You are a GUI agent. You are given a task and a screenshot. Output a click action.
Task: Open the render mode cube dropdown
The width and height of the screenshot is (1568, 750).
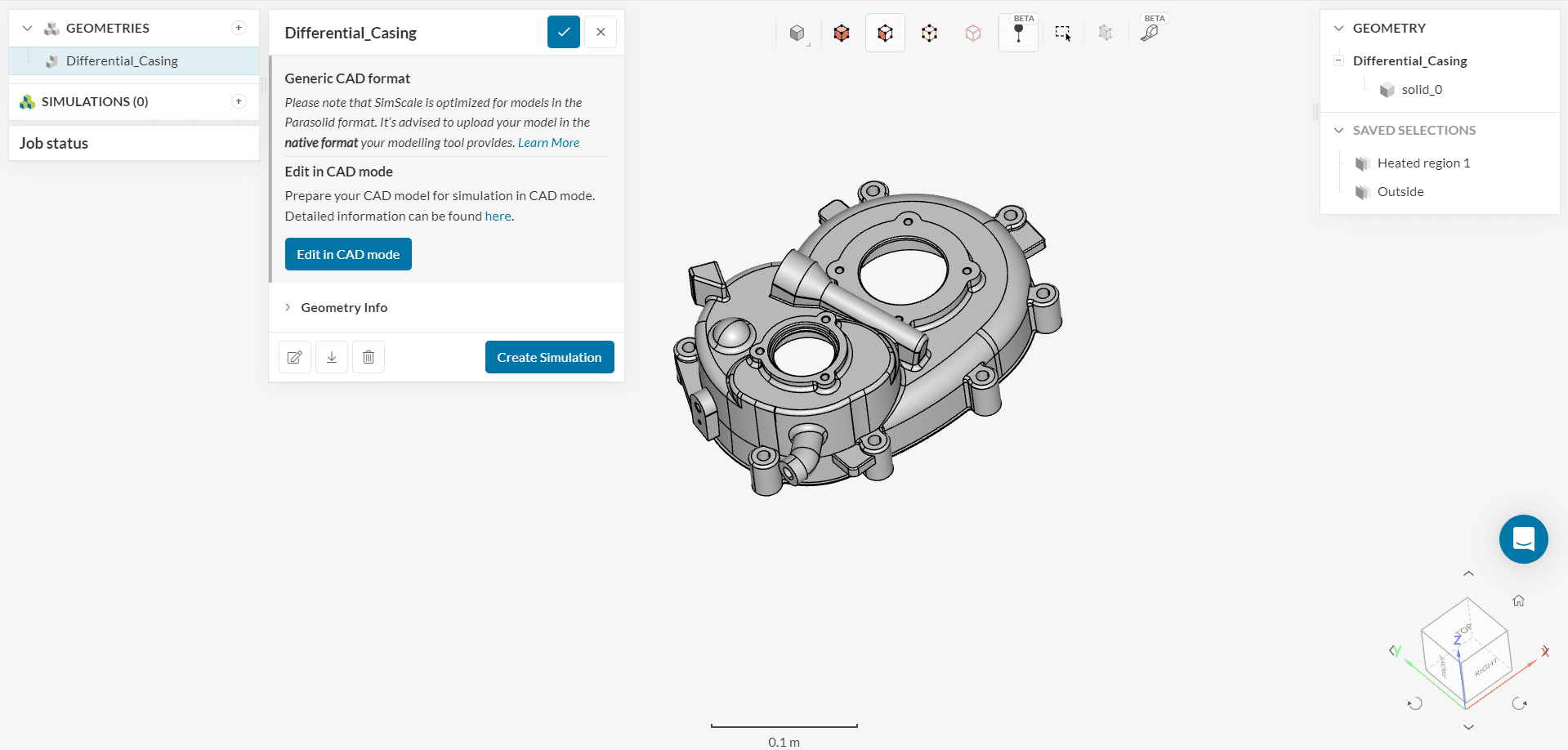coord(797,33)
